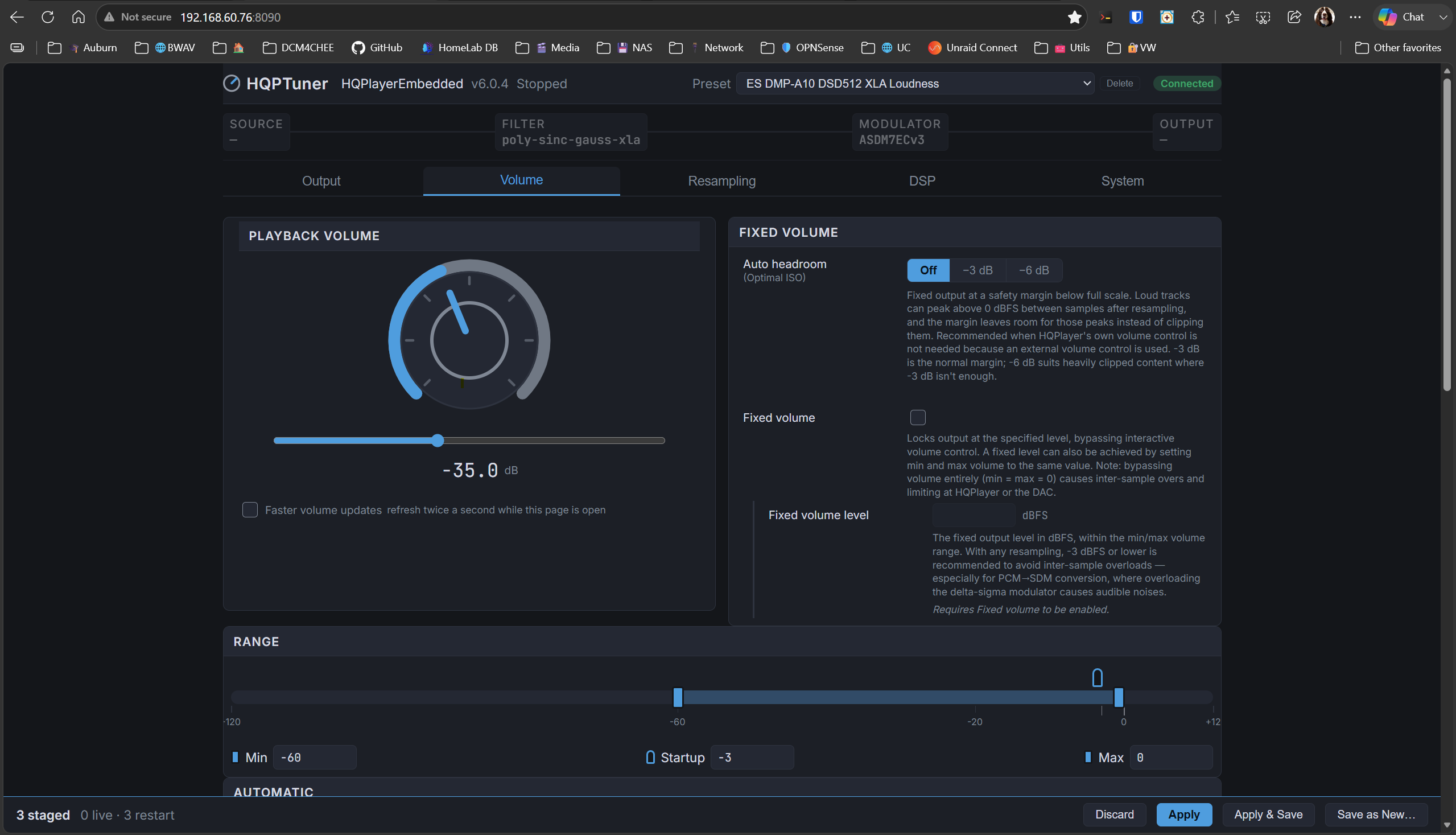Switch to the Resampling tab
Viewport: 1456px width, 835px height.
coord(721,181)
